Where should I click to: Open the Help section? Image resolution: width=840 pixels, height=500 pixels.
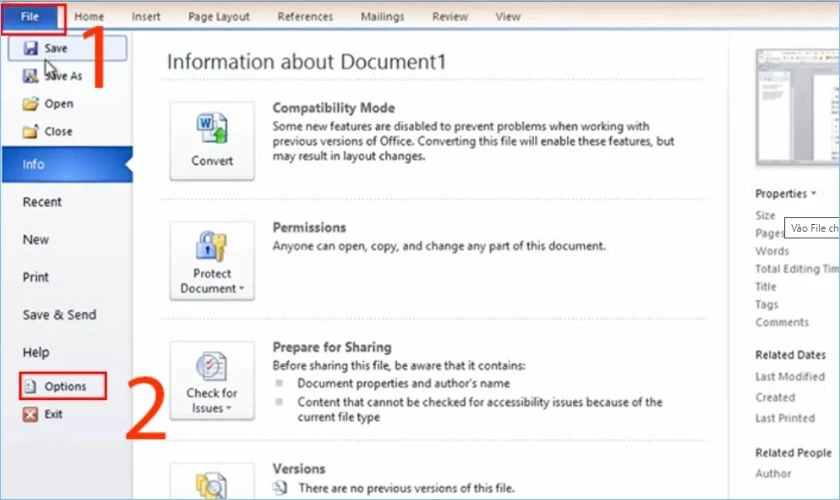point(36,352)
